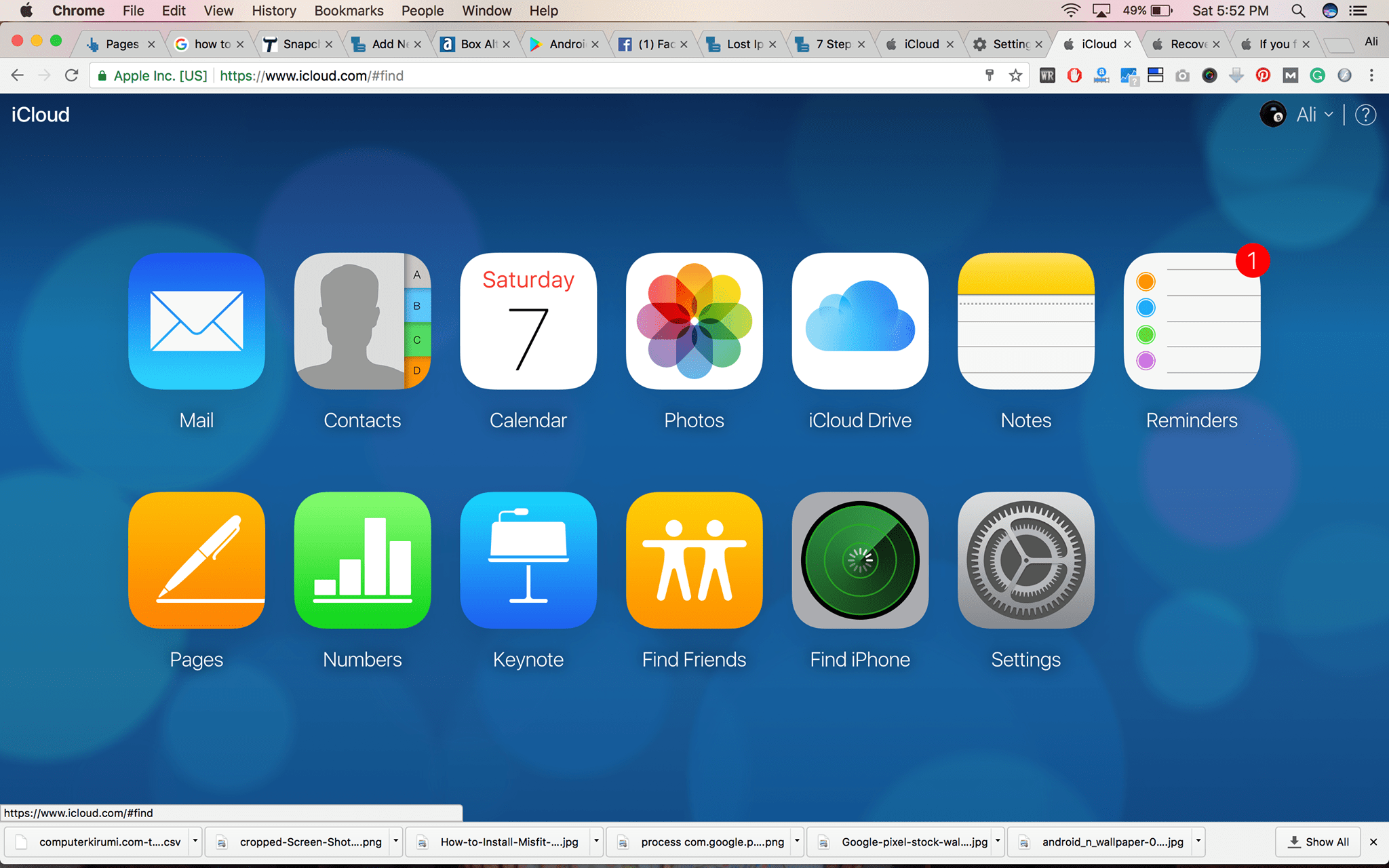Launch Find iPhone radar icon
This screenshot has height=868, width=1389.
(x=860, y=560)
